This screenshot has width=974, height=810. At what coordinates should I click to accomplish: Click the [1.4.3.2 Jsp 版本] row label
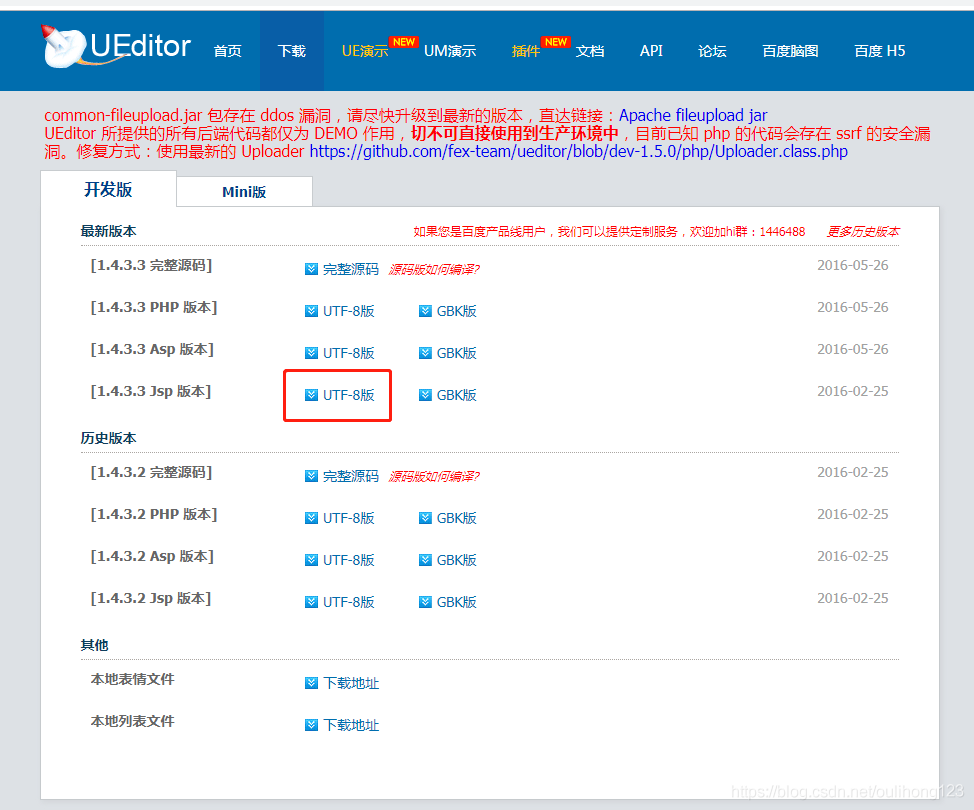coord(151,598)
